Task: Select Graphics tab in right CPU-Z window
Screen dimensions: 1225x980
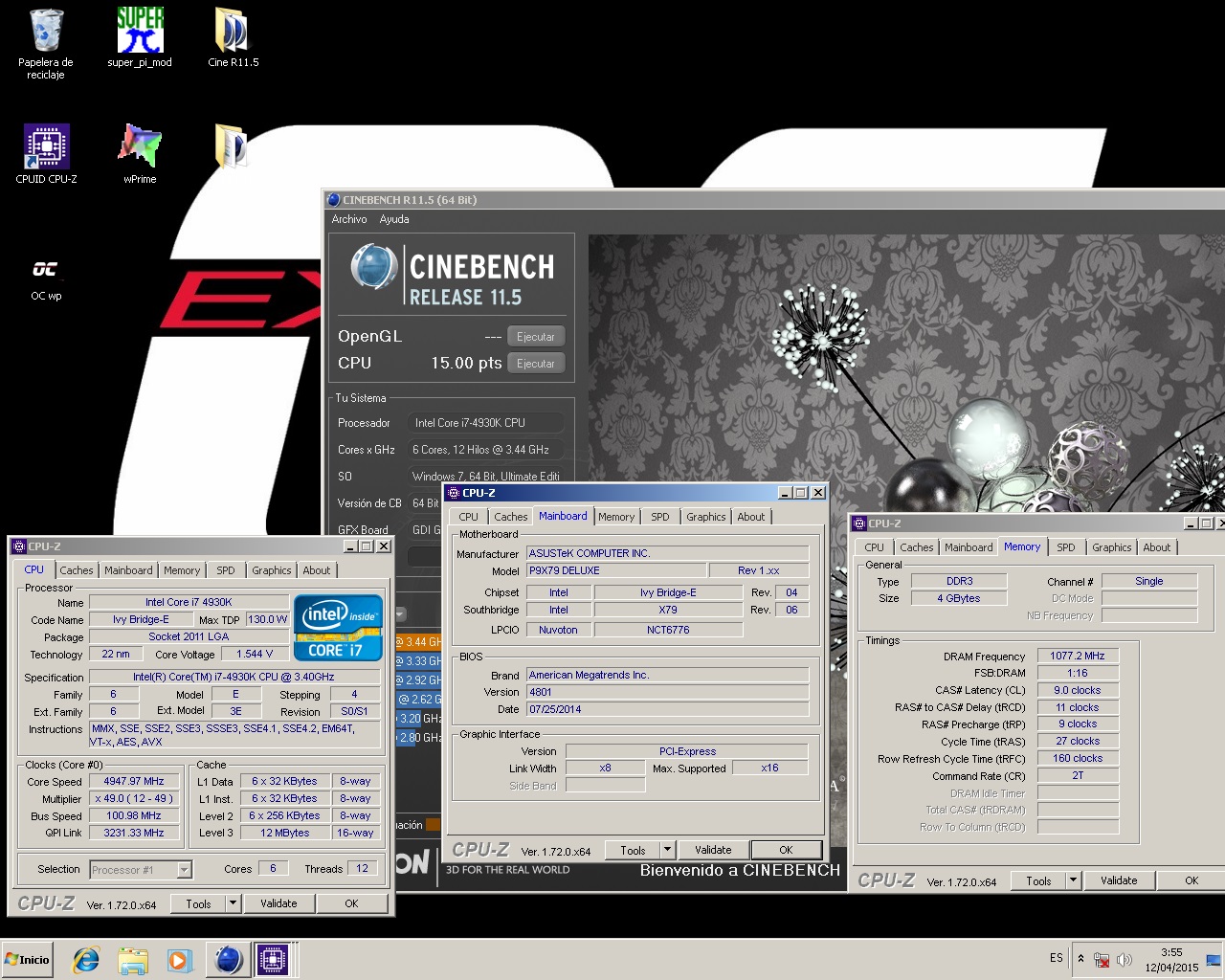Action: point(1112,547)
